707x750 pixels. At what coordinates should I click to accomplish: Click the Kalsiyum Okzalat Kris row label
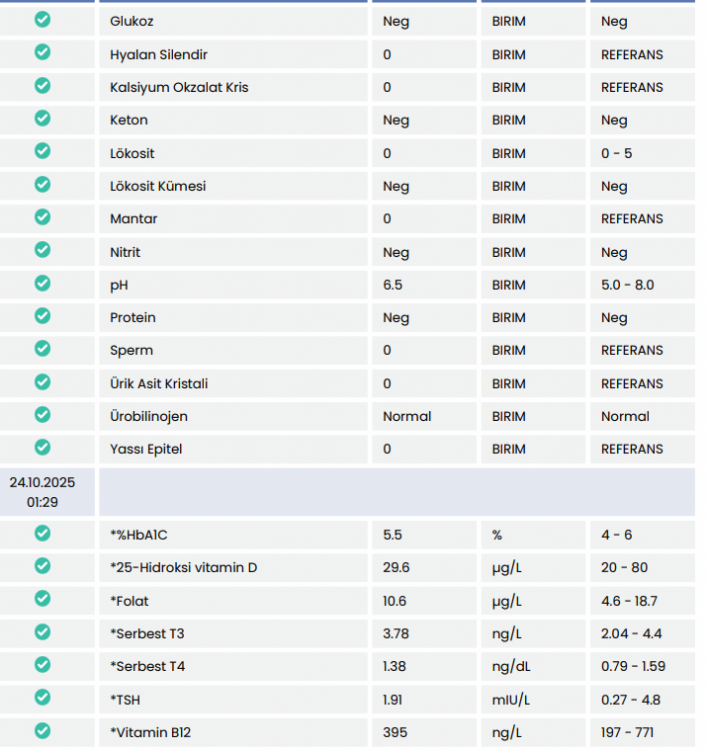pyautogui.click(x=179, y=88)
